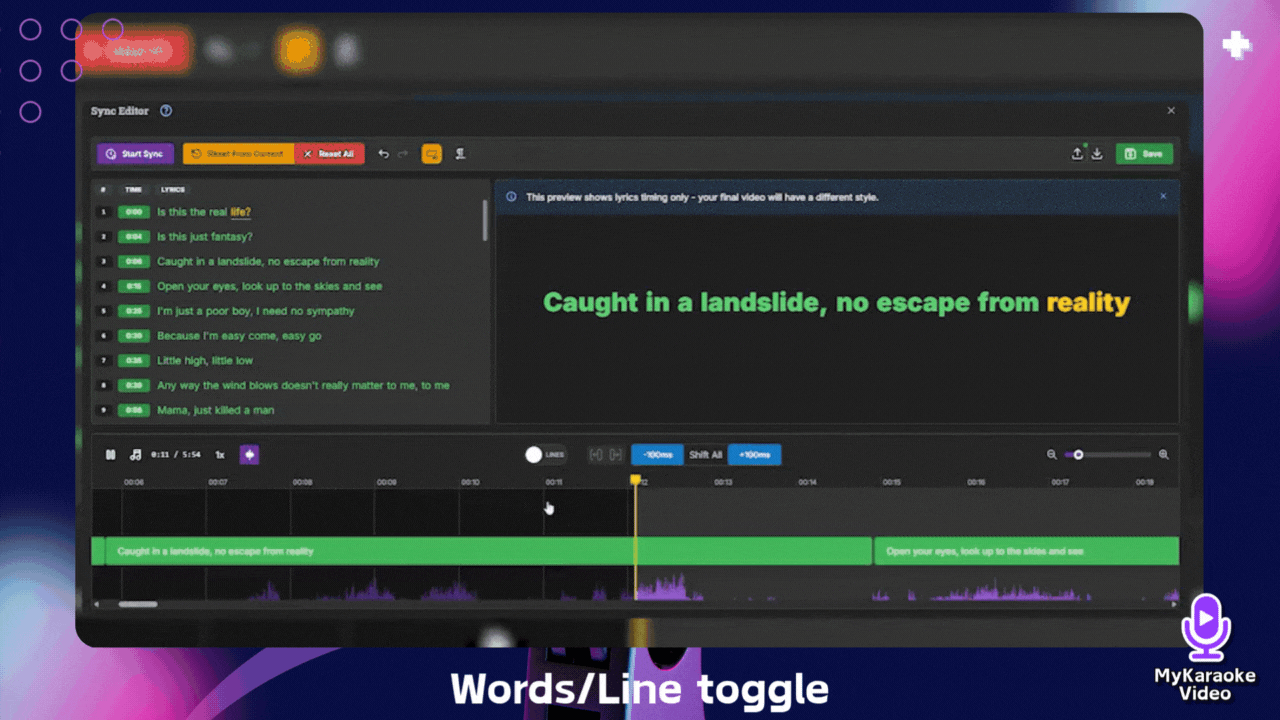Click time badge beside 'Is this just fantasy?'
The image size is (1280, 720).
point(133,237)
